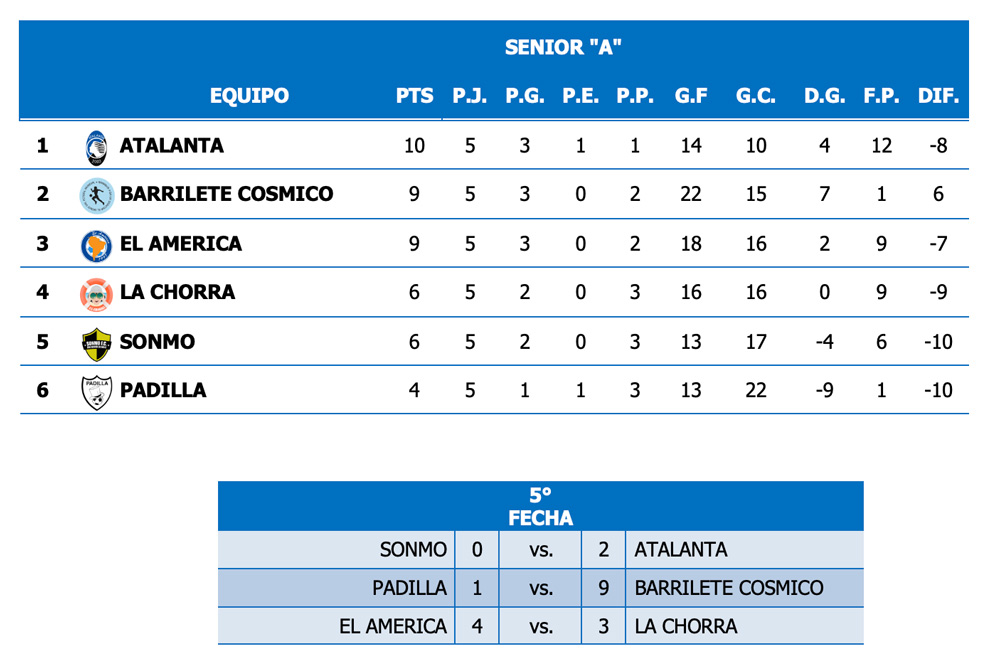Click the El America team crest
The width and height of the screenshot is (1000, 660).
(96, 245)
